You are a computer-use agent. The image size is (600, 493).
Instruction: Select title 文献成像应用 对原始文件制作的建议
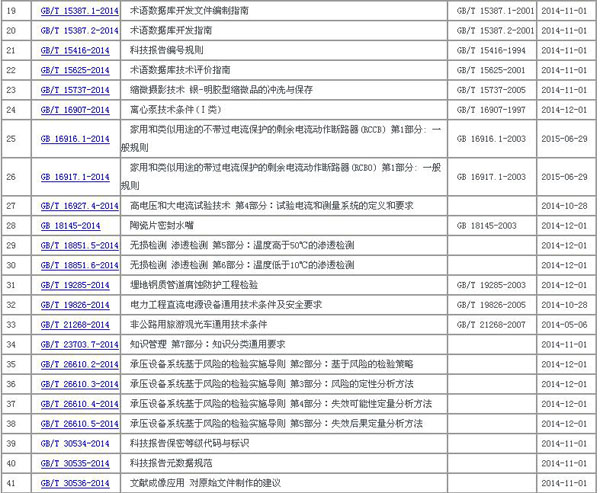click(205, 484)
